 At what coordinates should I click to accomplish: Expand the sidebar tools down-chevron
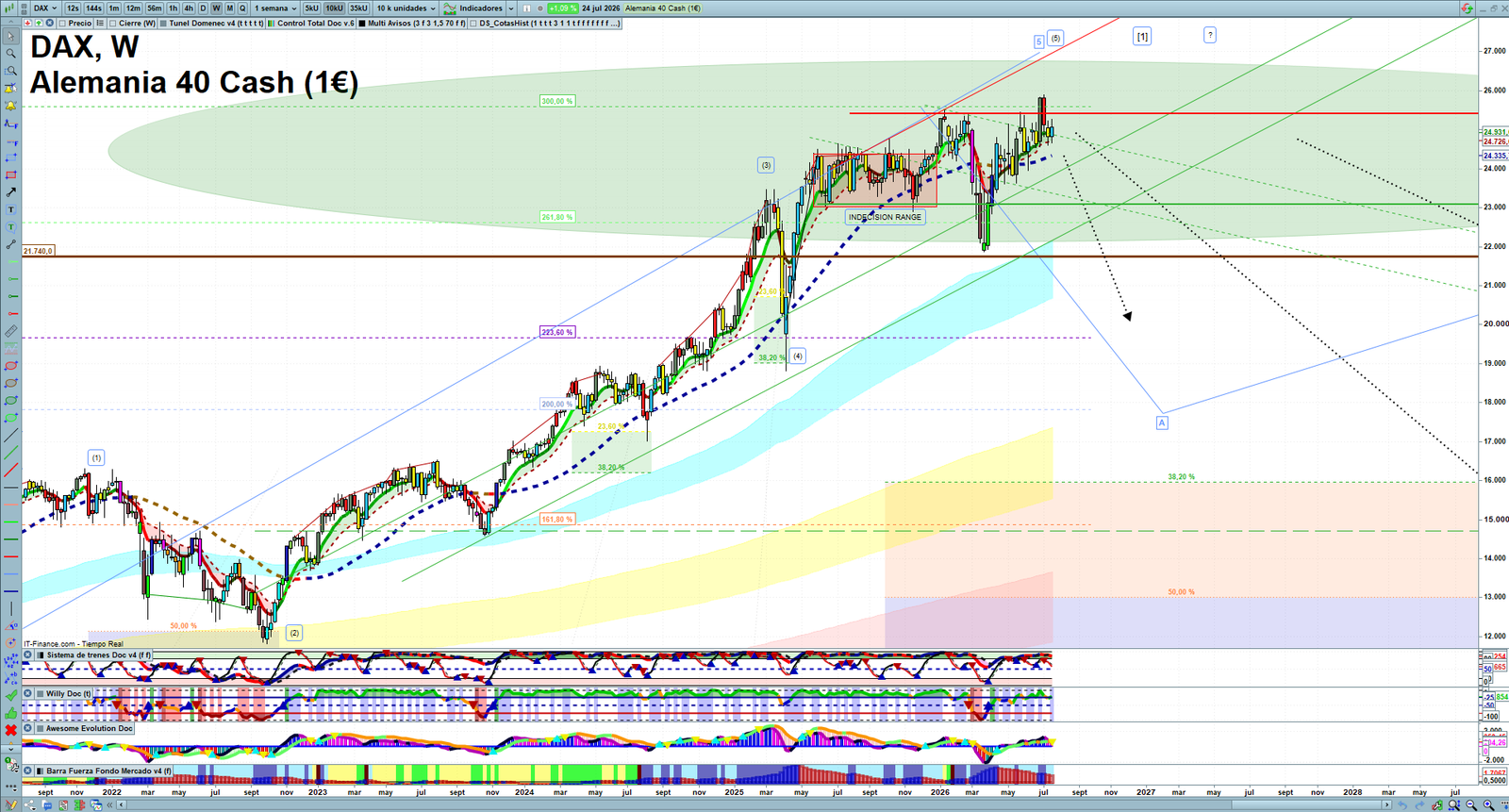[10, 747]
